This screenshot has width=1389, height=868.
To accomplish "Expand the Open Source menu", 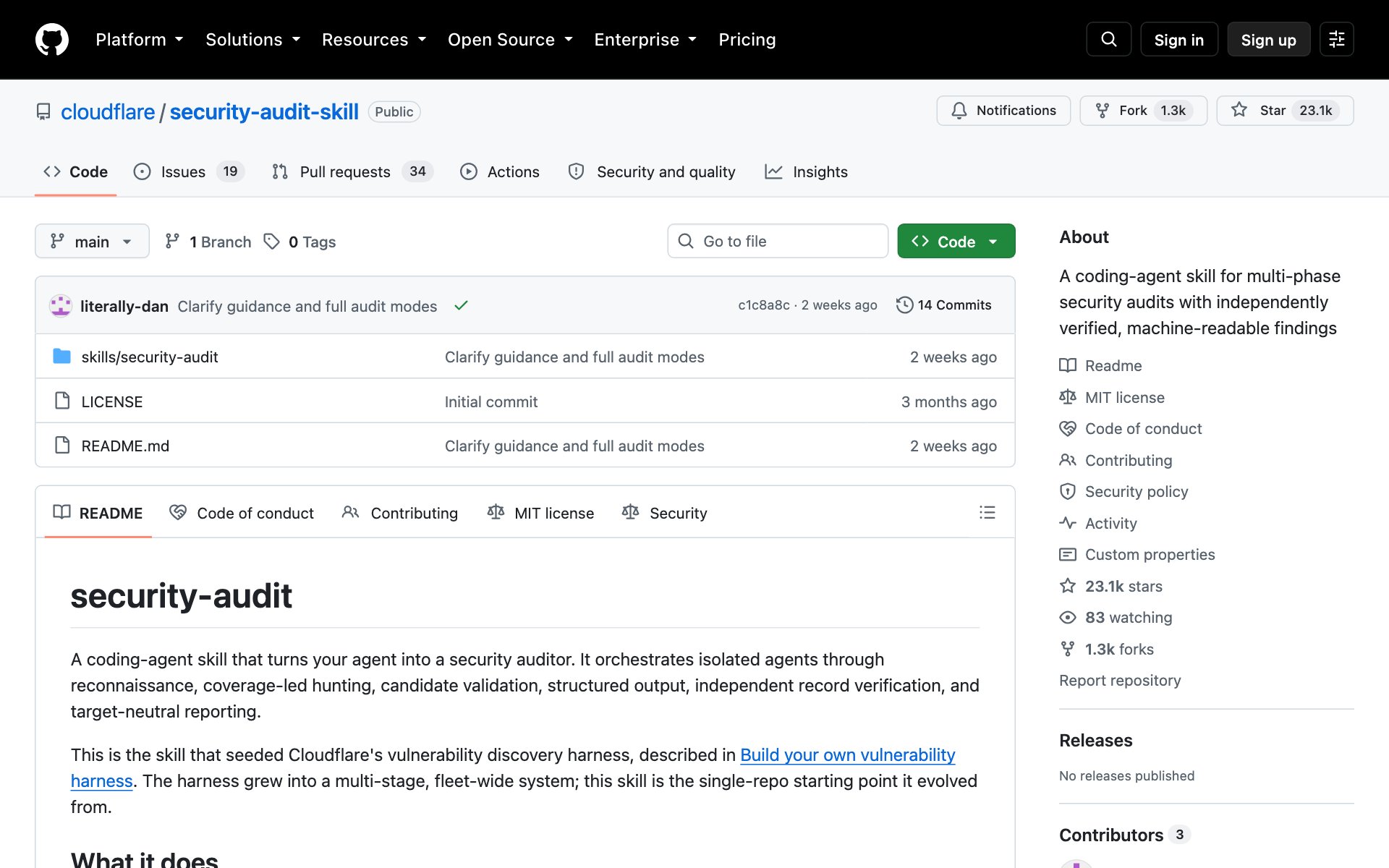I will coord(510,40).
